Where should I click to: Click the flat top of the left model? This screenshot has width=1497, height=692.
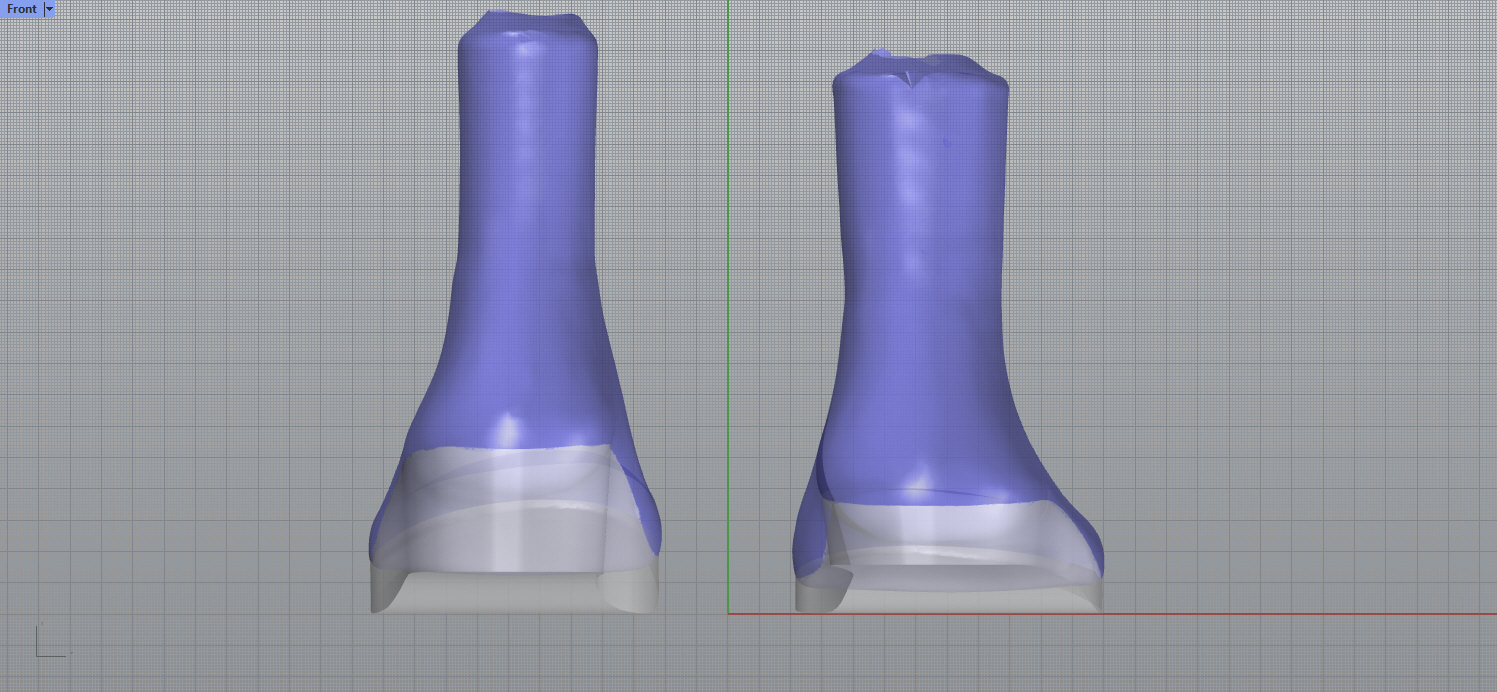click(x=527, y=25)
